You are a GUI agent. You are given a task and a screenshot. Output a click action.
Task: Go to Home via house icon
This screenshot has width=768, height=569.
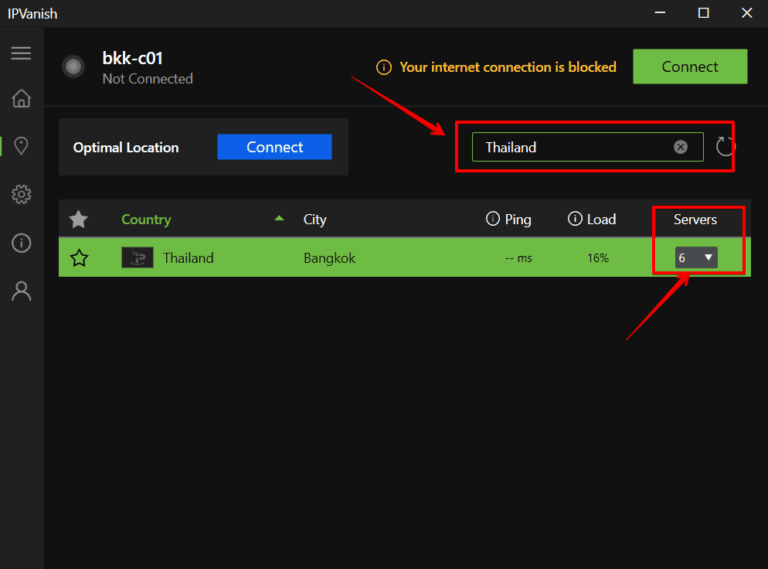click(21, 99)
